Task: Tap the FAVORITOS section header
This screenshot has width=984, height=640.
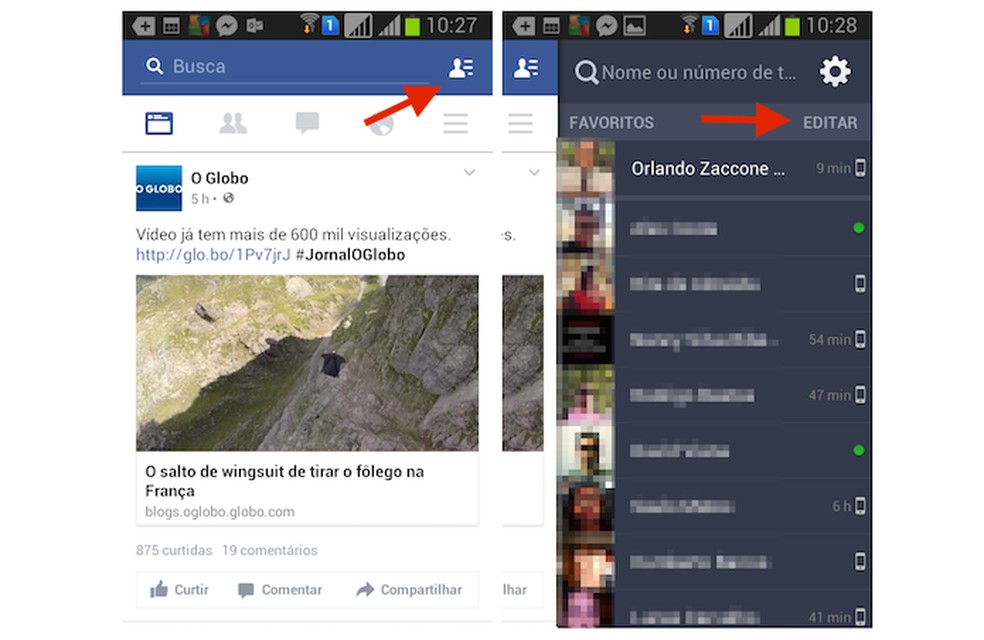Action: 611,122
